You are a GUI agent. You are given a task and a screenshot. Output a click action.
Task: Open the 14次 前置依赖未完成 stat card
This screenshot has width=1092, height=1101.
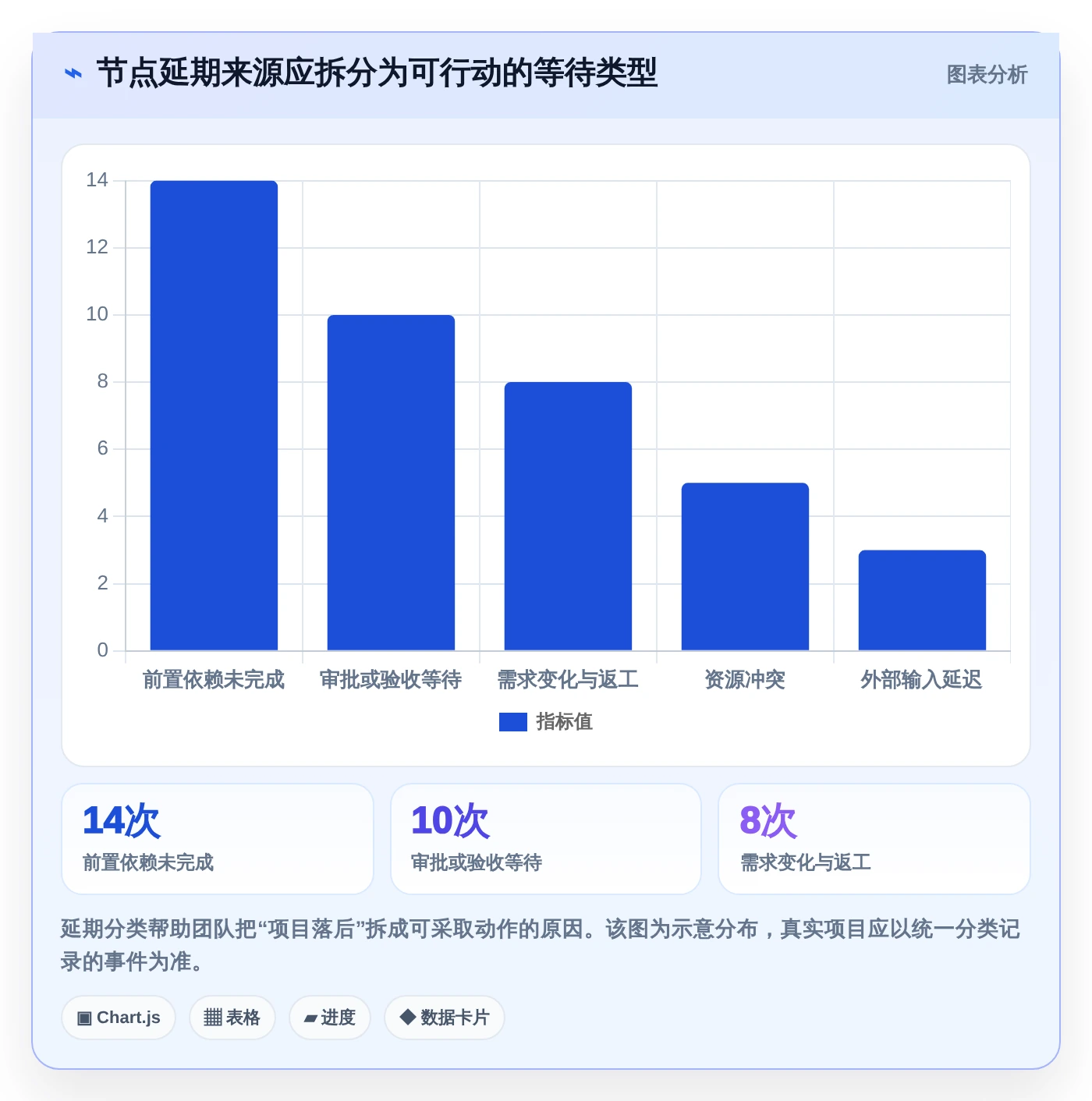click(218, 839)
